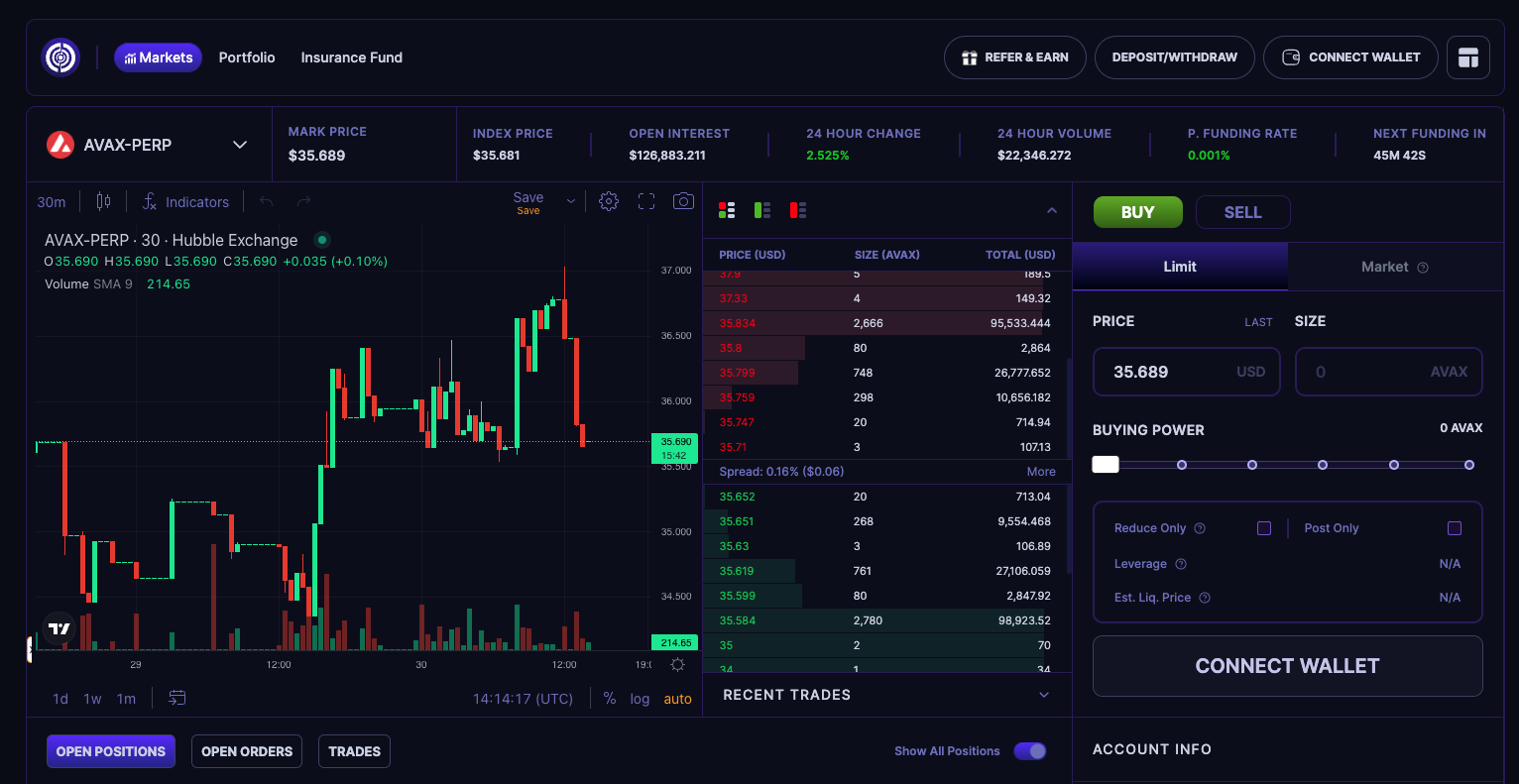The width and height of the screenshot is (1519, 784).
Task: Show both bids and asks order book view
Action: coord(727,210)
